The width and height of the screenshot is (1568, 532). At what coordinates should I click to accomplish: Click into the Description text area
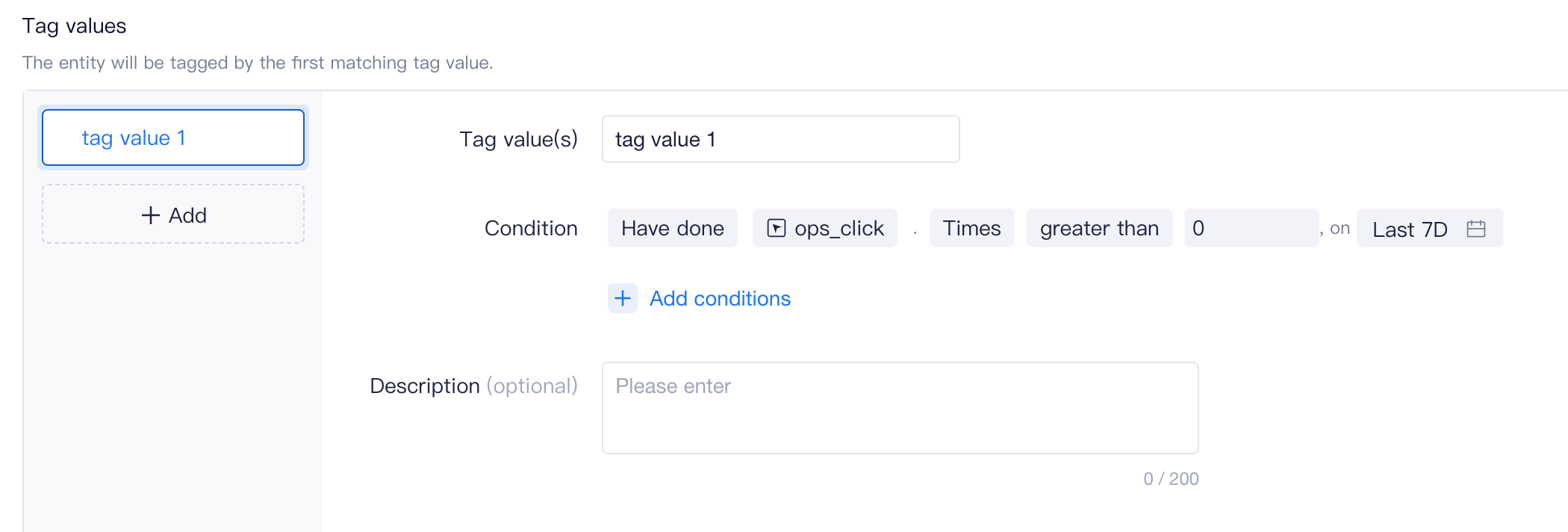(900, 408)
